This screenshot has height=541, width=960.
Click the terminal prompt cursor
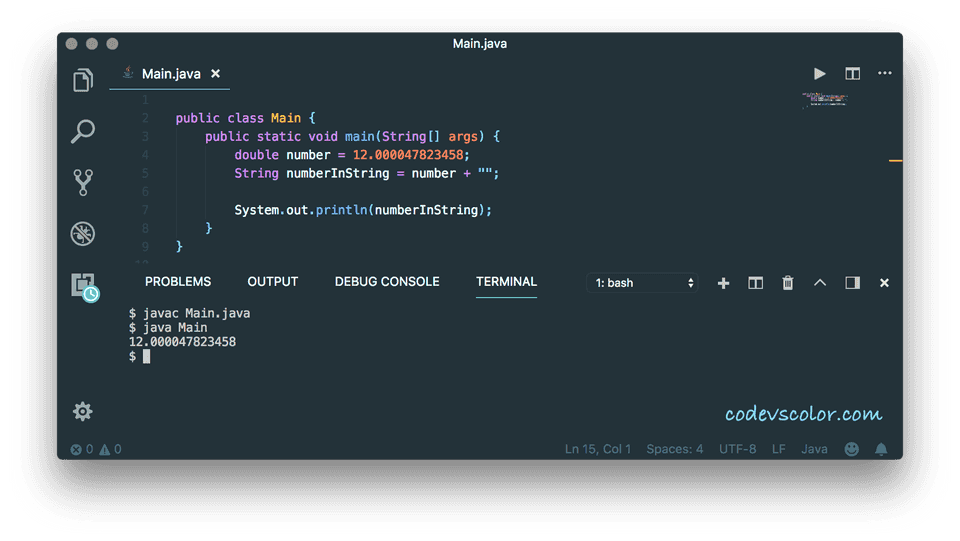click(146, 356)
